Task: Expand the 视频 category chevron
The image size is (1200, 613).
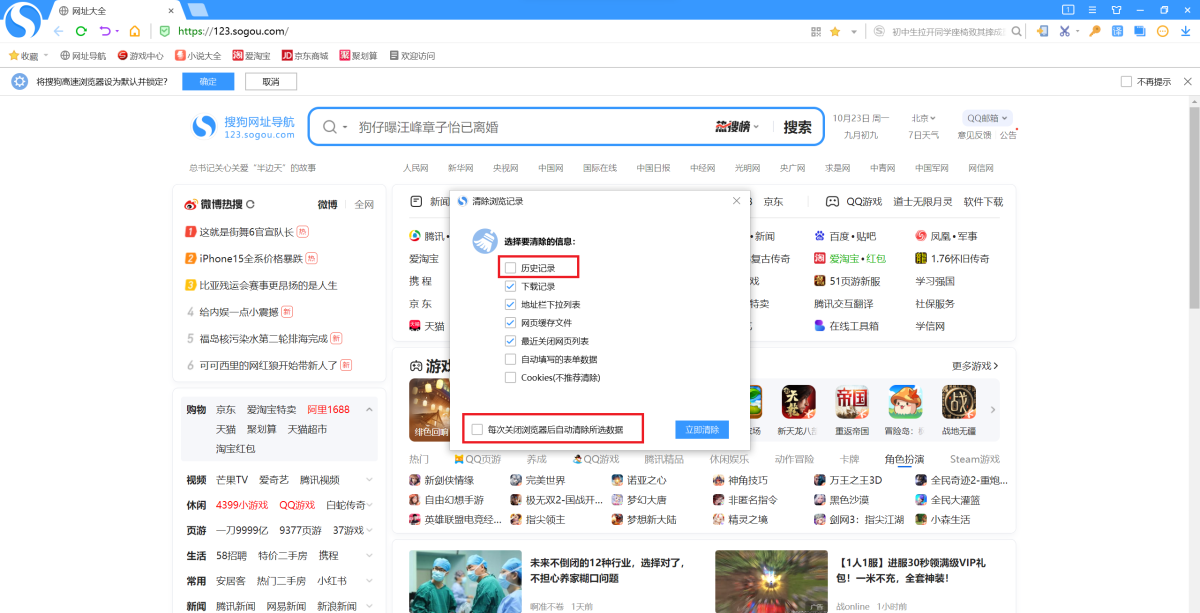Action: point(370,480)
